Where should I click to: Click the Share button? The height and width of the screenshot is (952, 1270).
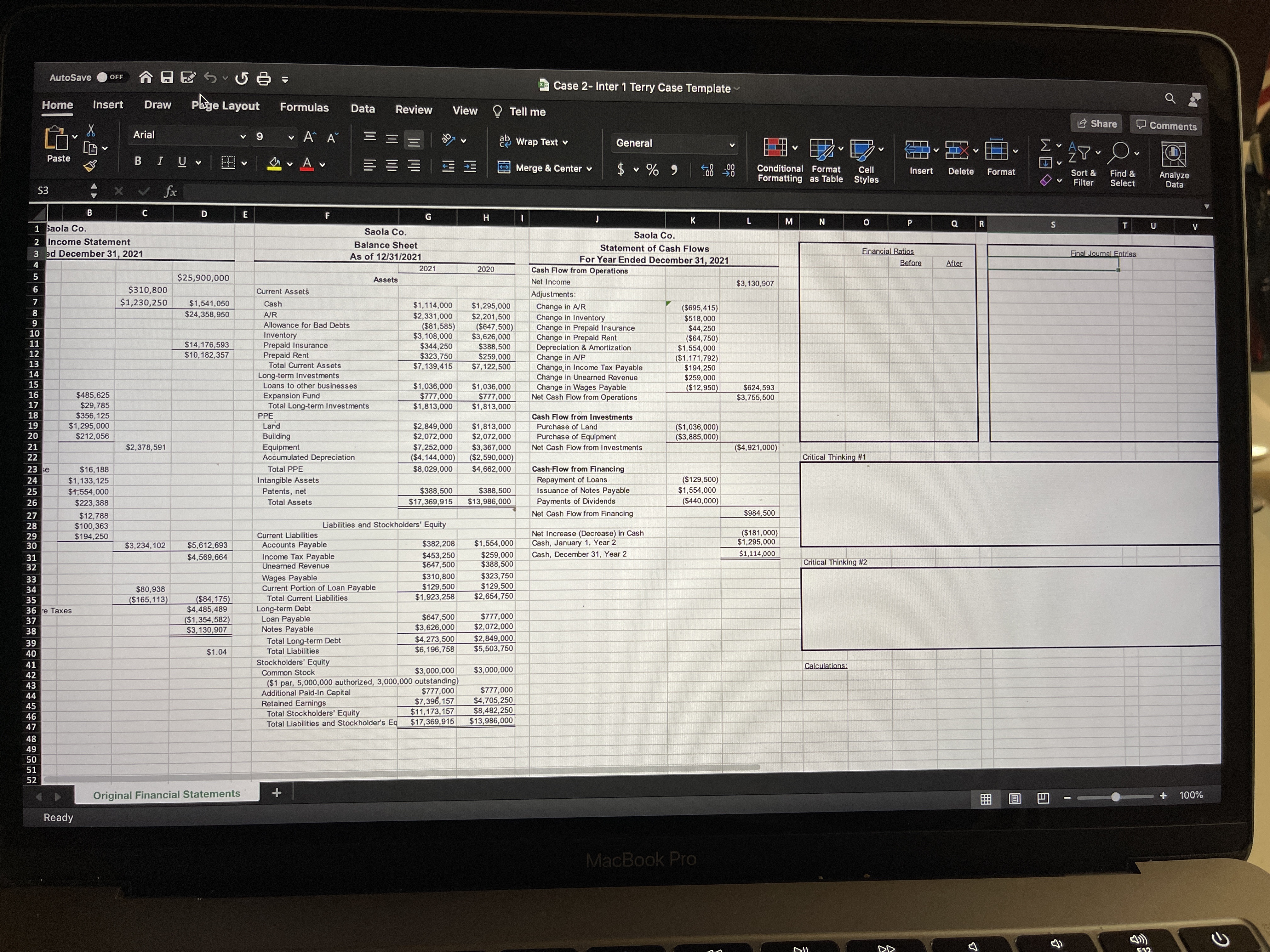(x=1097, y=123)
